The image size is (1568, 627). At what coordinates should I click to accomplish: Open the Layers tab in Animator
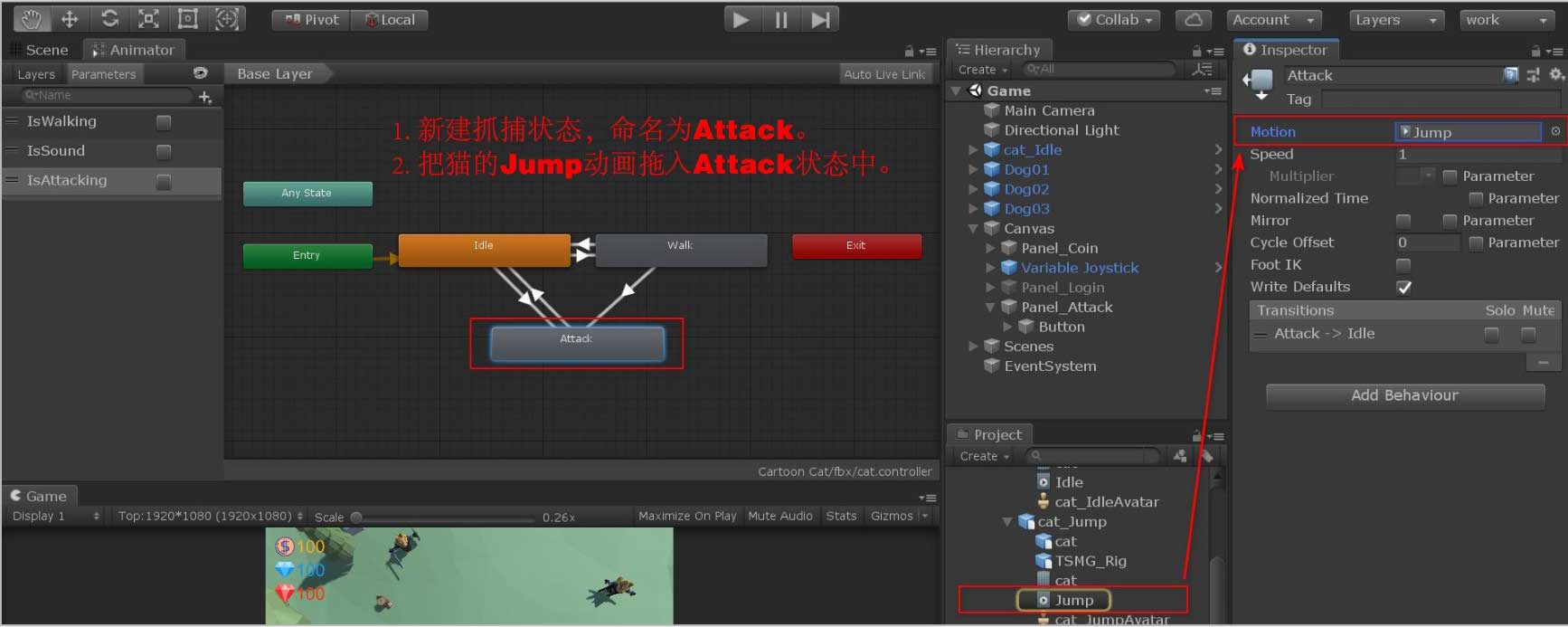tap(36, 74)
